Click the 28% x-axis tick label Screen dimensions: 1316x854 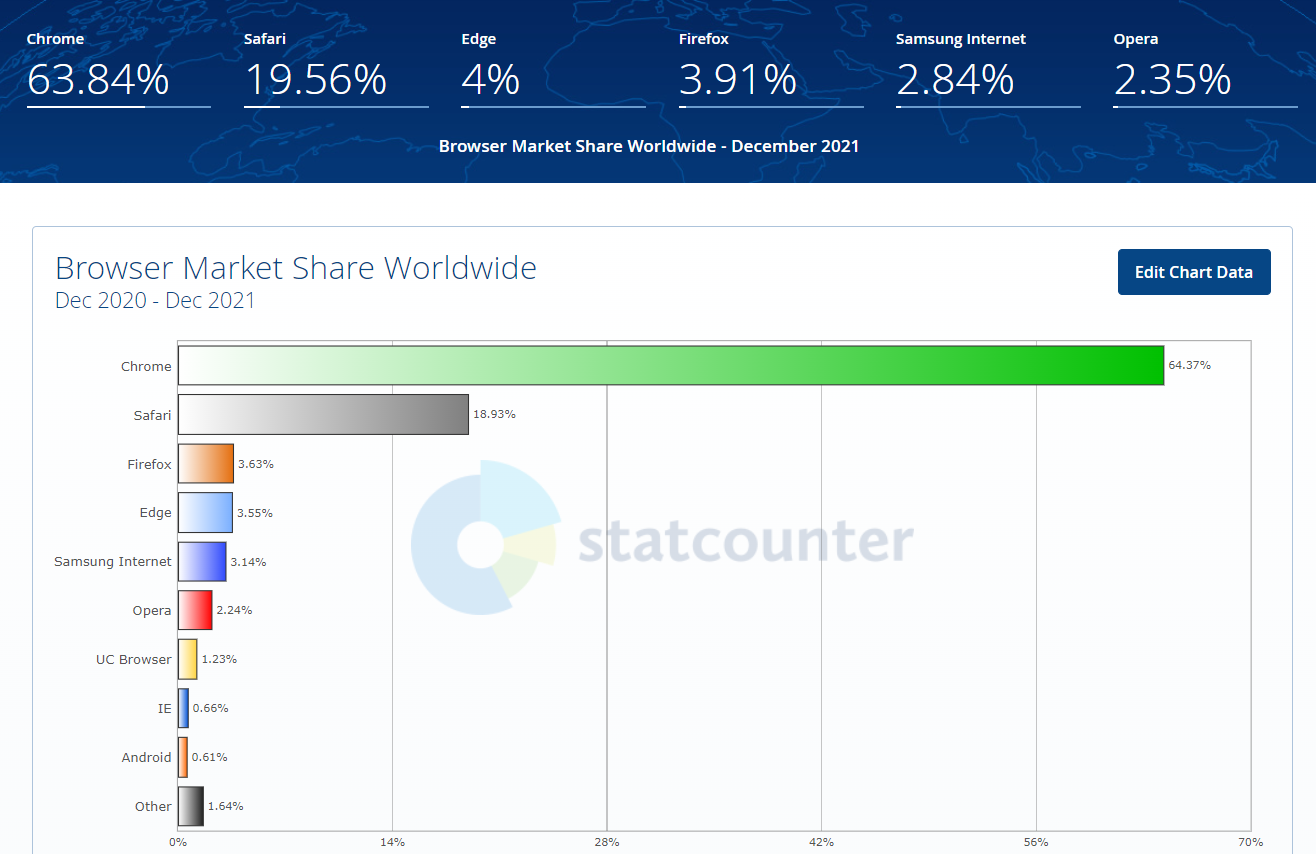pyautogui.click(x=607, y=842)
